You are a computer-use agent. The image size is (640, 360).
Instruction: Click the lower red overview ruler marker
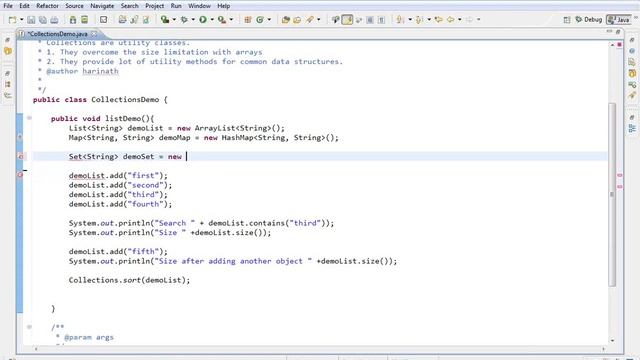(x=620, y=187)
